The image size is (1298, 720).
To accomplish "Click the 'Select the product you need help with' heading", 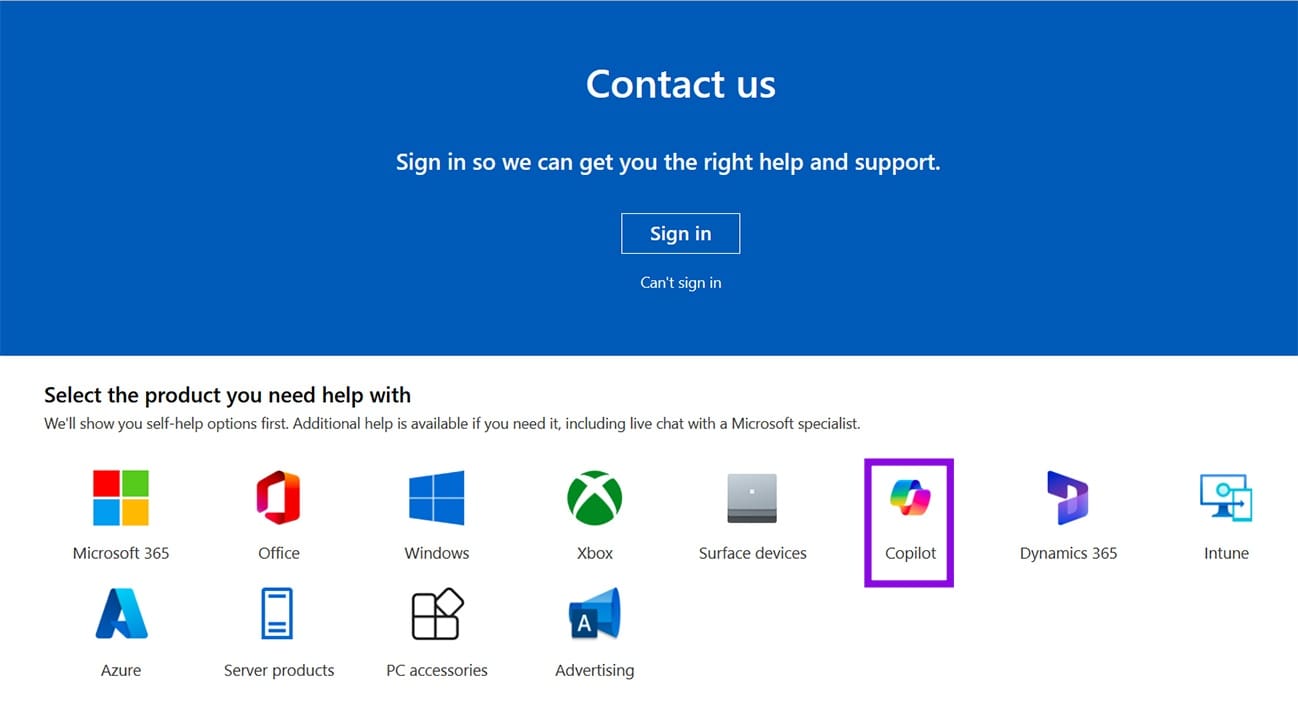I will (x=228, y=395).
